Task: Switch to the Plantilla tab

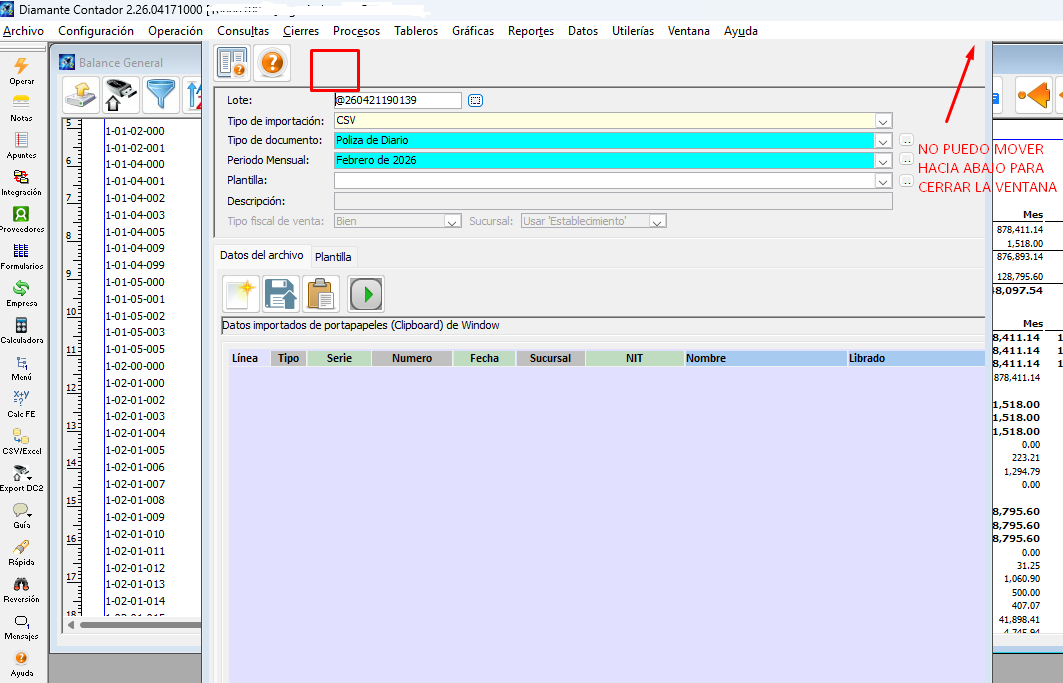Action: [333, 257]
